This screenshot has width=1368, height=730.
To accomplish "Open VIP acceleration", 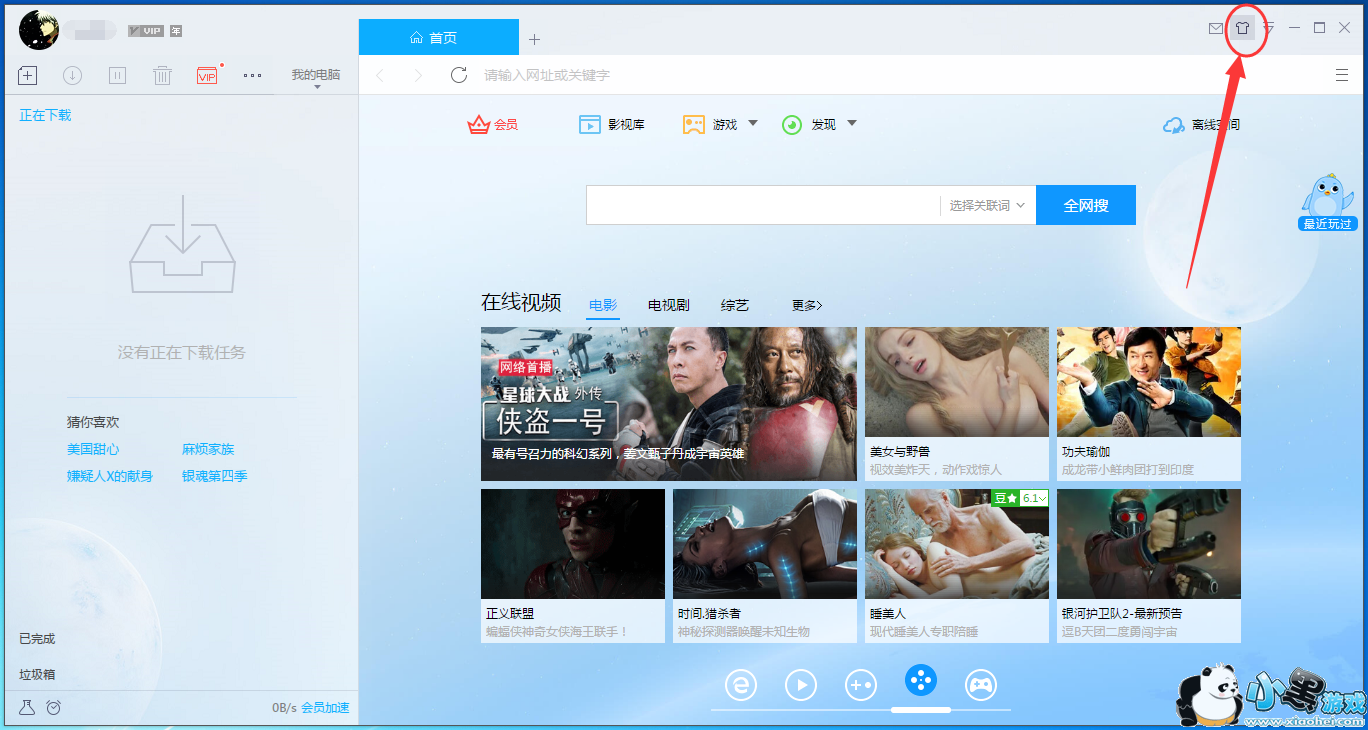I will [x=206, y=75].
